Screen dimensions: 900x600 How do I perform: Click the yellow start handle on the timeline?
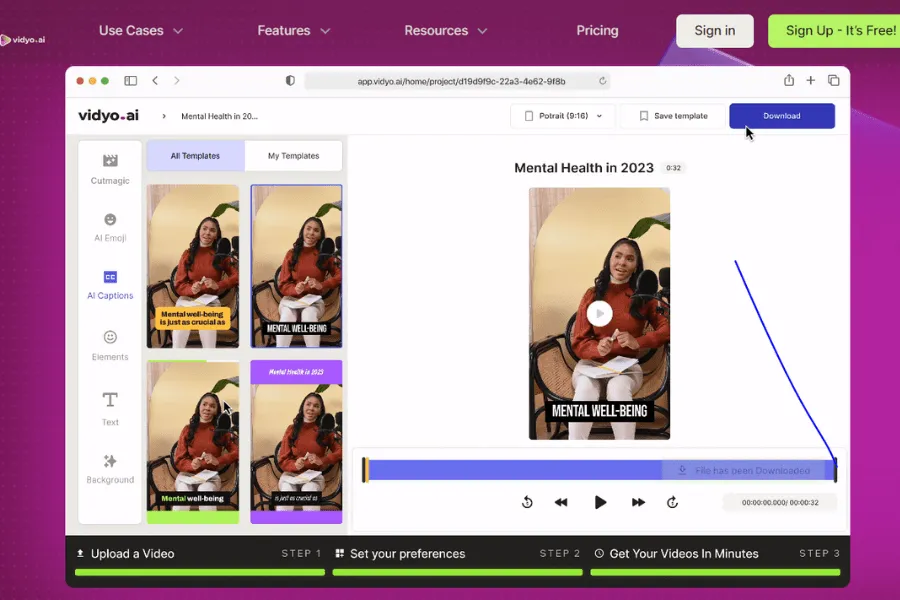click(x=365, y=470)
